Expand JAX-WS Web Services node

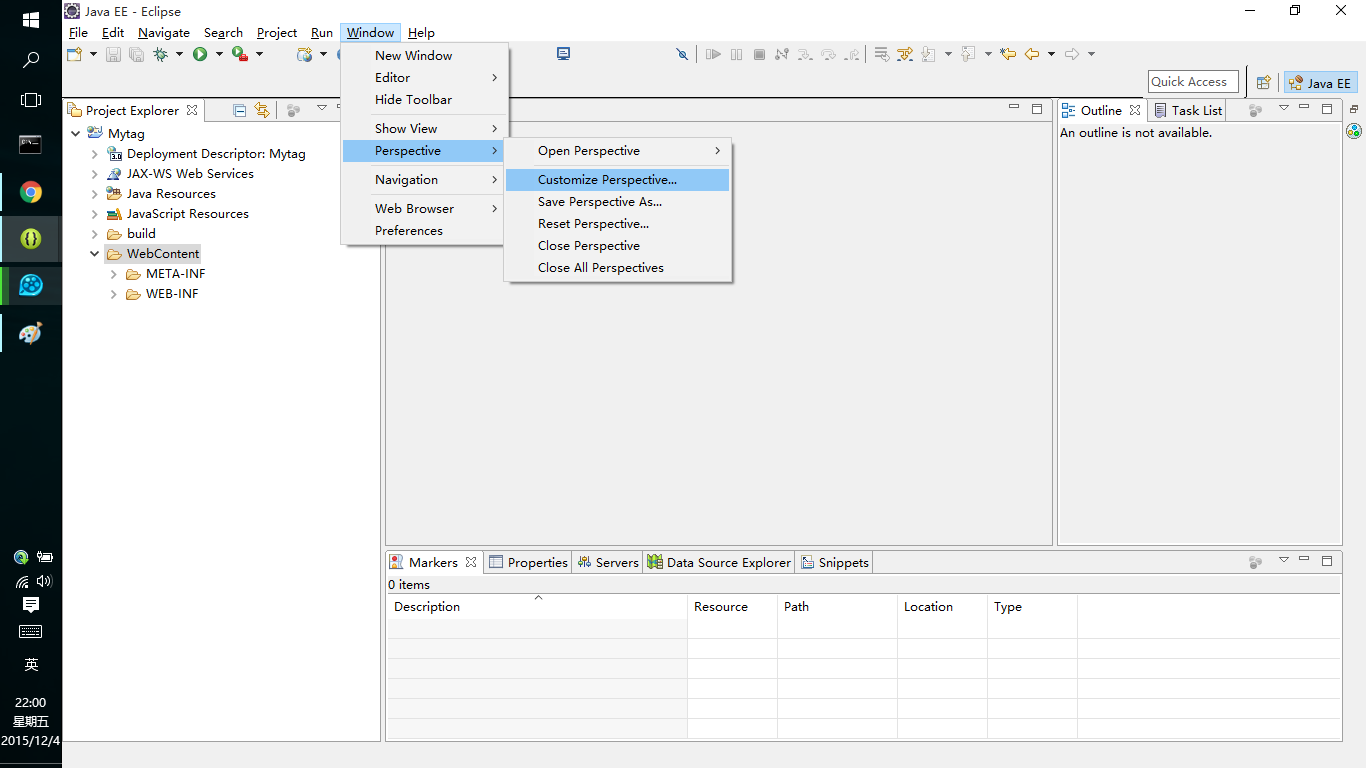pos(95,174)
